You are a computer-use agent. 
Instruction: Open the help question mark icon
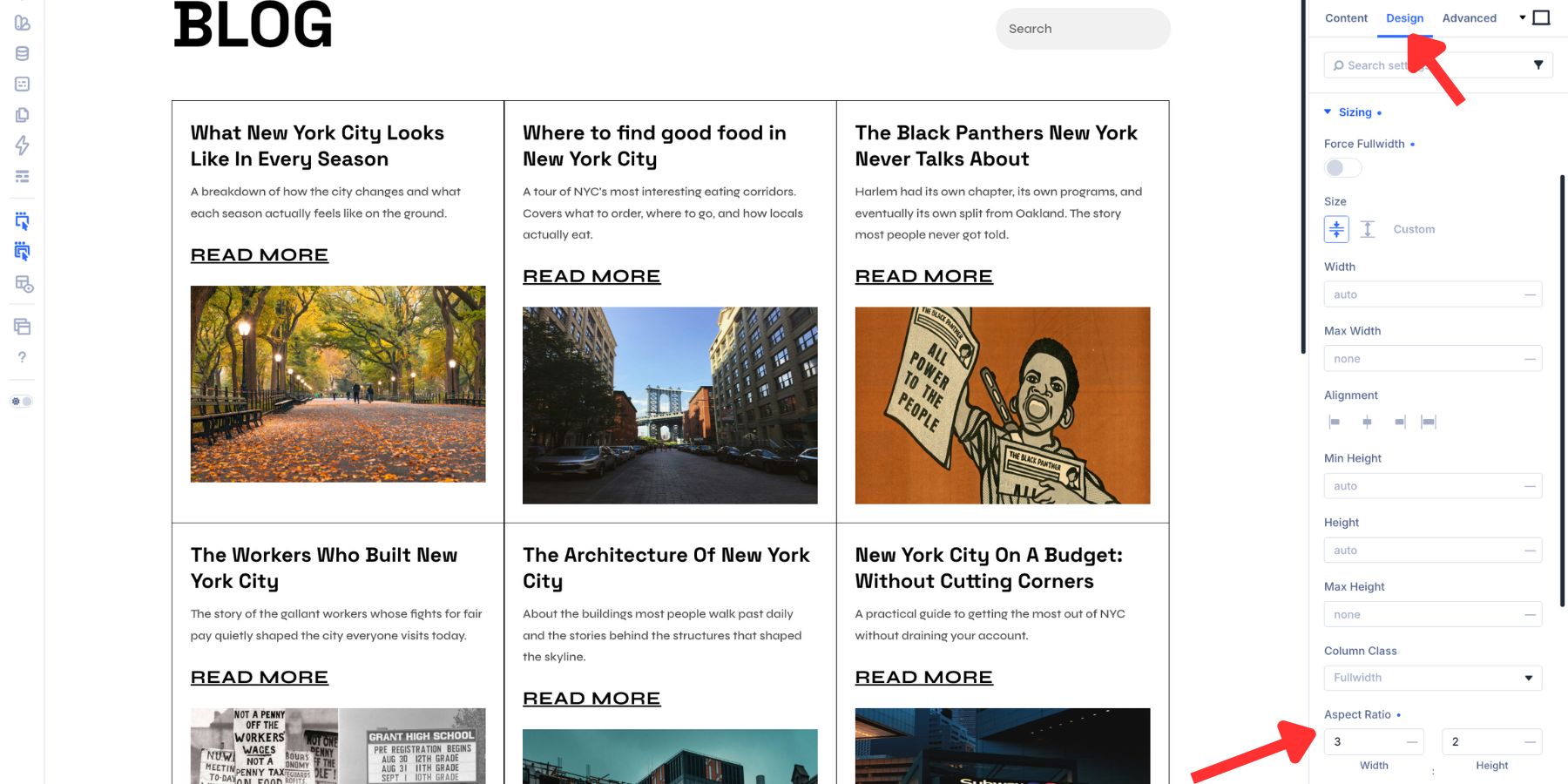point(22,357)
